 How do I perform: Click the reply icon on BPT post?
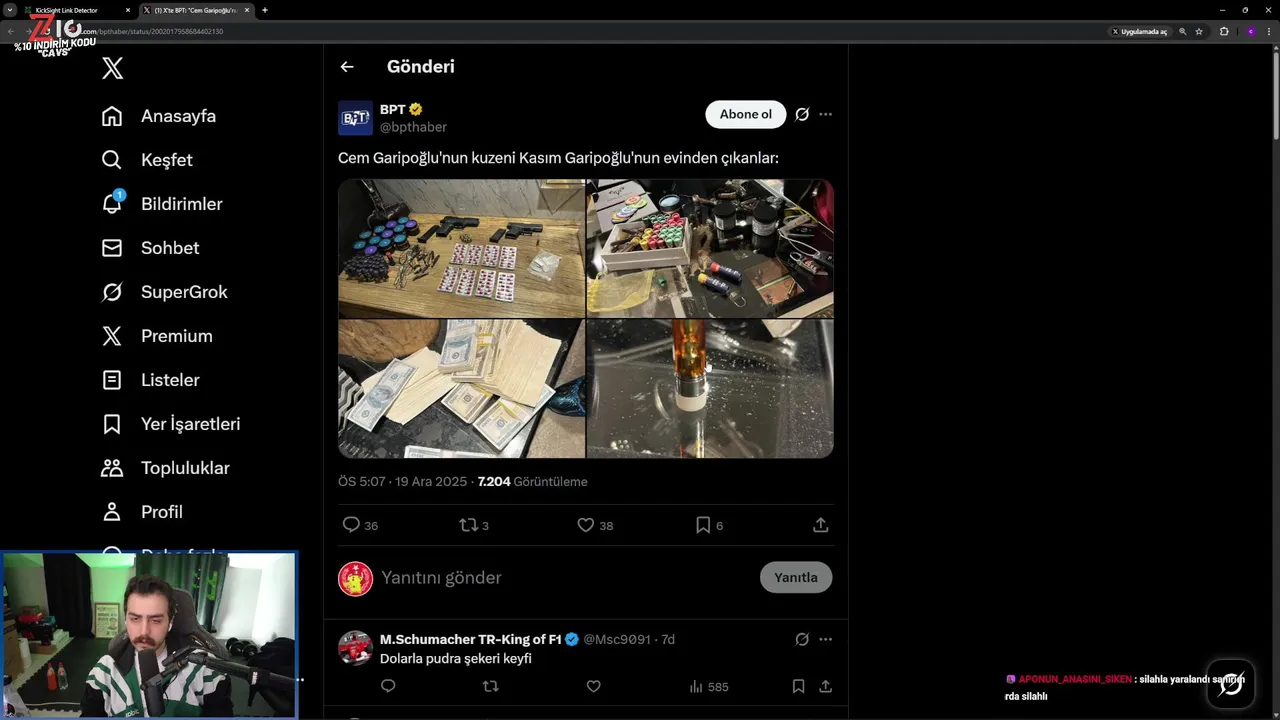click(x=351, y=525)
